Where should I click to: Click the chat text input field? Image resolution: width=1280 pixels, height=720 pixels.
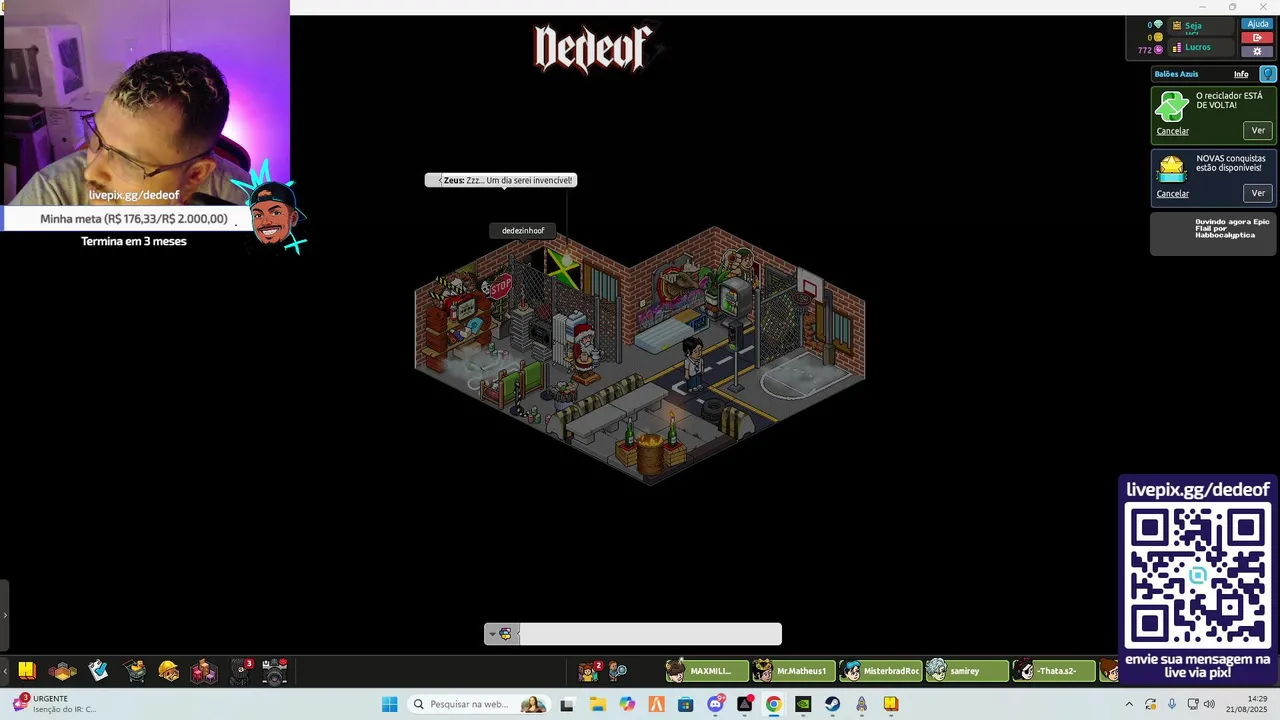[x=649, y=634]
